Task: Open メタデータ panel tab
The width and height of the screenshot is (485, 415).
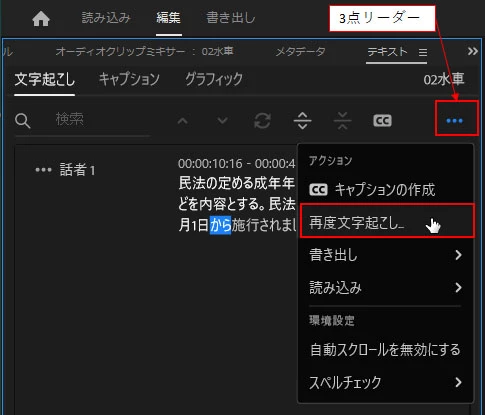Action: pyautogui.click(x=300, y=52)
